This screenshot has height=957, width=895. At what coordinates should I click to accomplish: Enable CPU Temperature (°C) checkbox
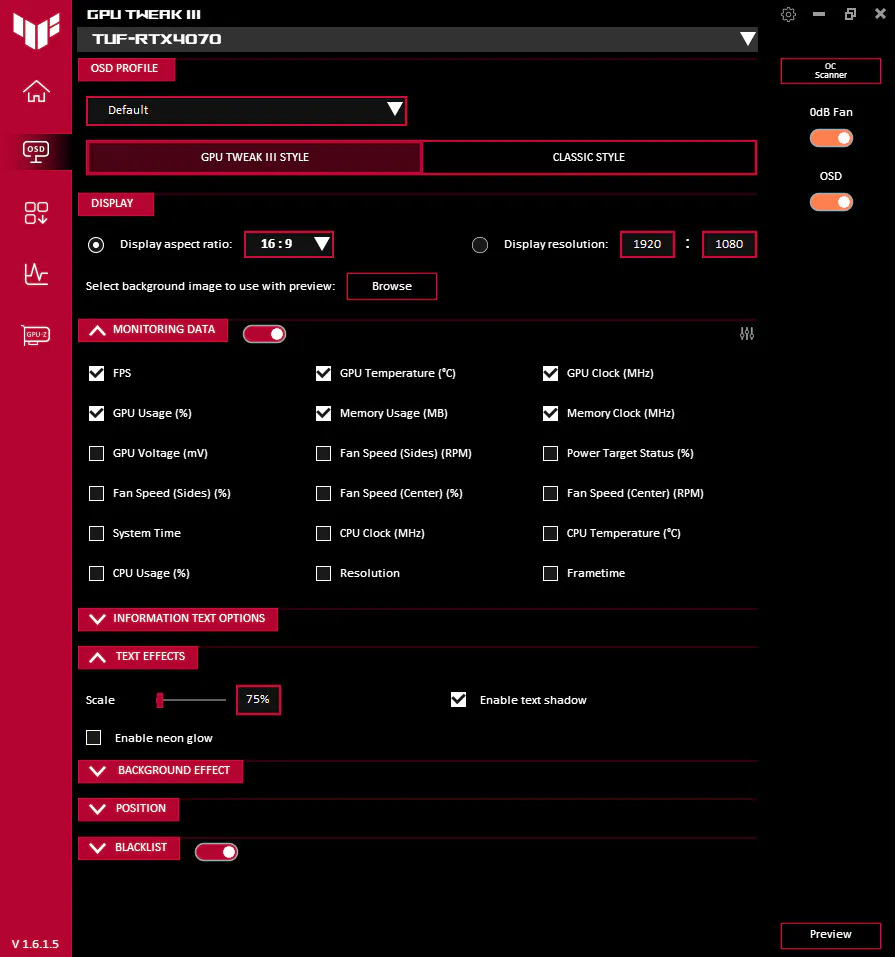tap(551, 533)
